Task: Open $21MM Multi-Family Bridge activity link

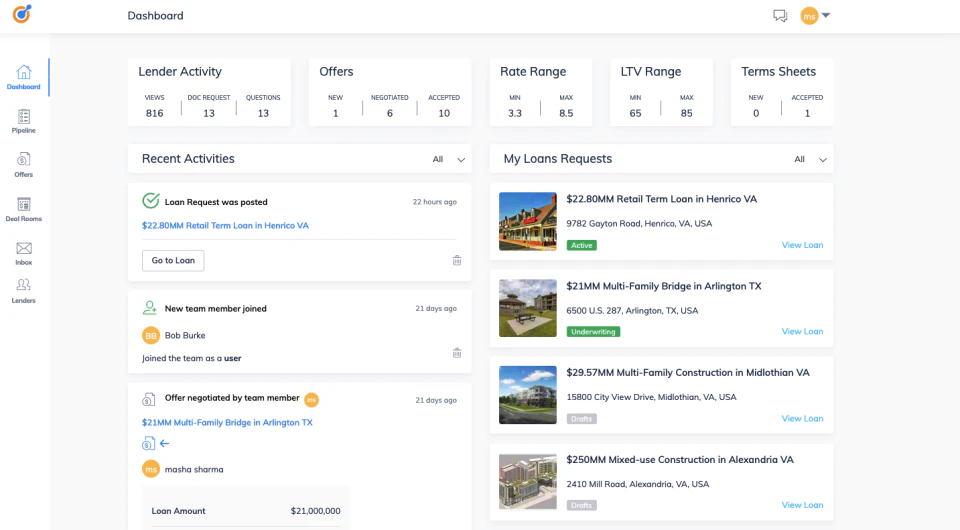Action: pyautogui.click(x=227, y=422)
